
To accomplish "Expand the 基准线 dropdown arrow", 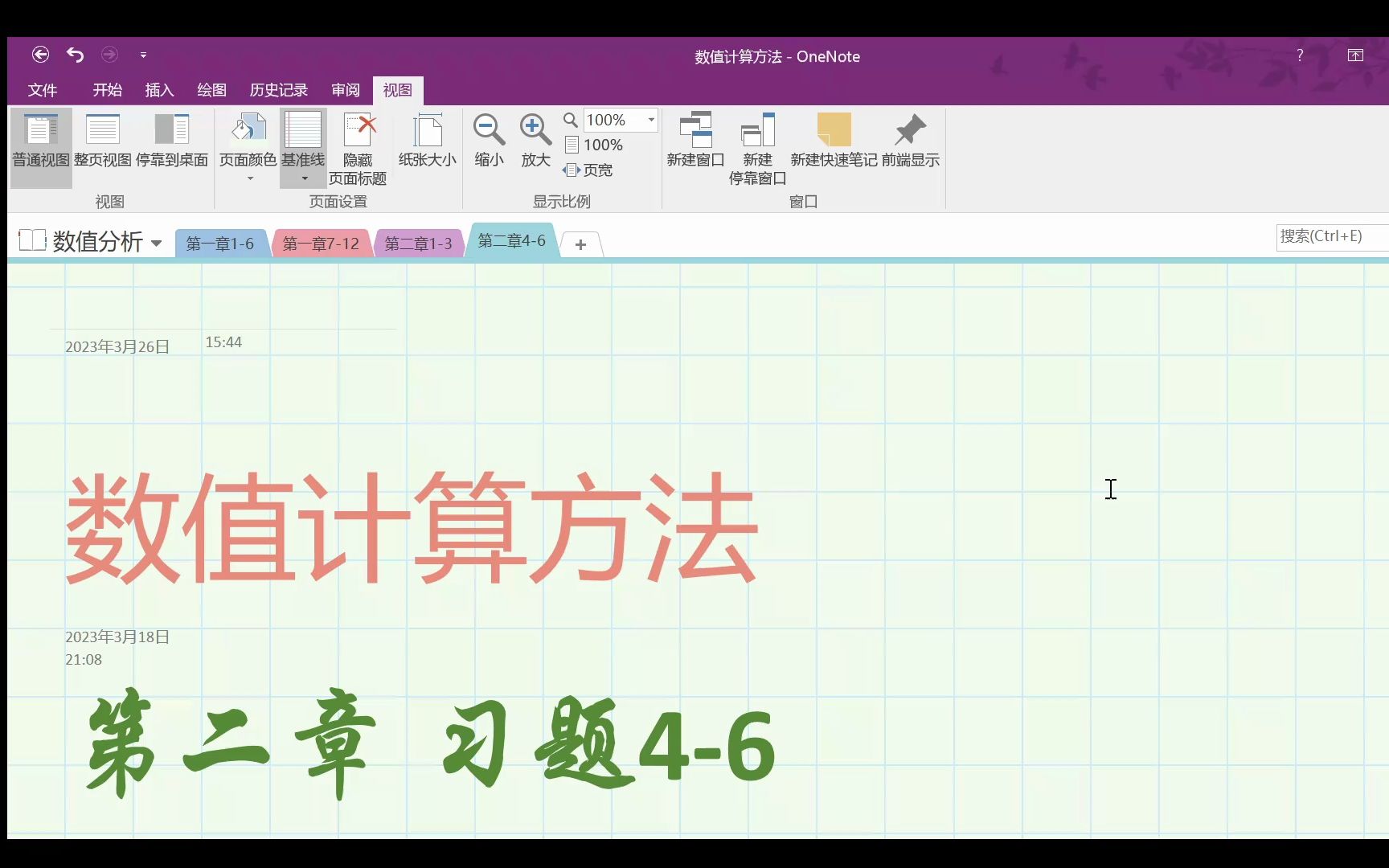I will coord(305,178).
